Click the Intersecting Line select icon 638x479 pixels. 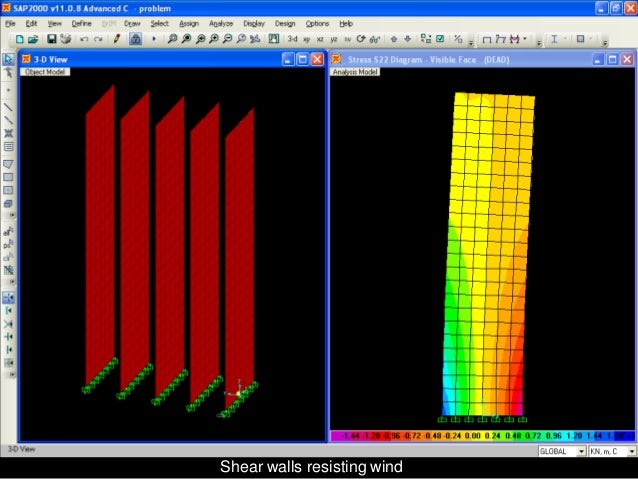pos(8,270)
